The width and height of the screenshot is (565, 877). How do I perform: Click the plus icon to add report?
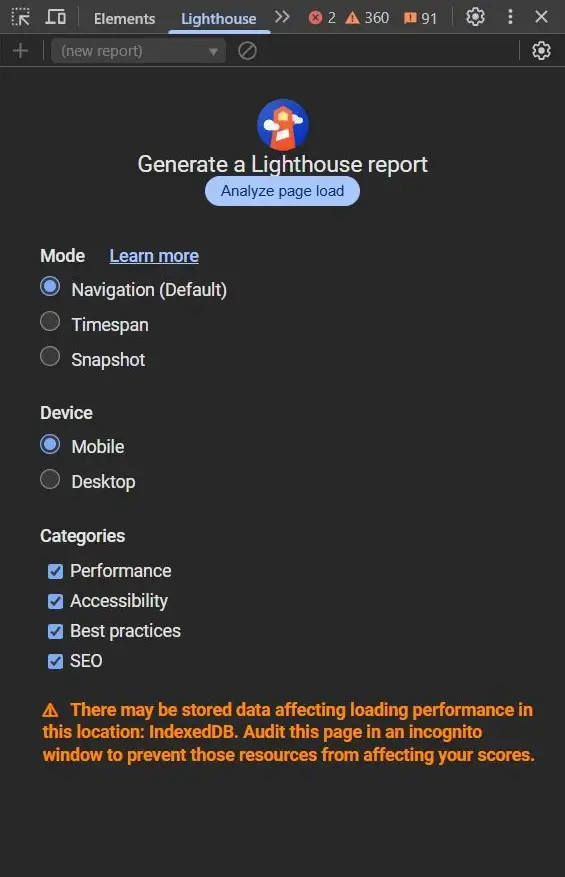[x=20, y=51]
